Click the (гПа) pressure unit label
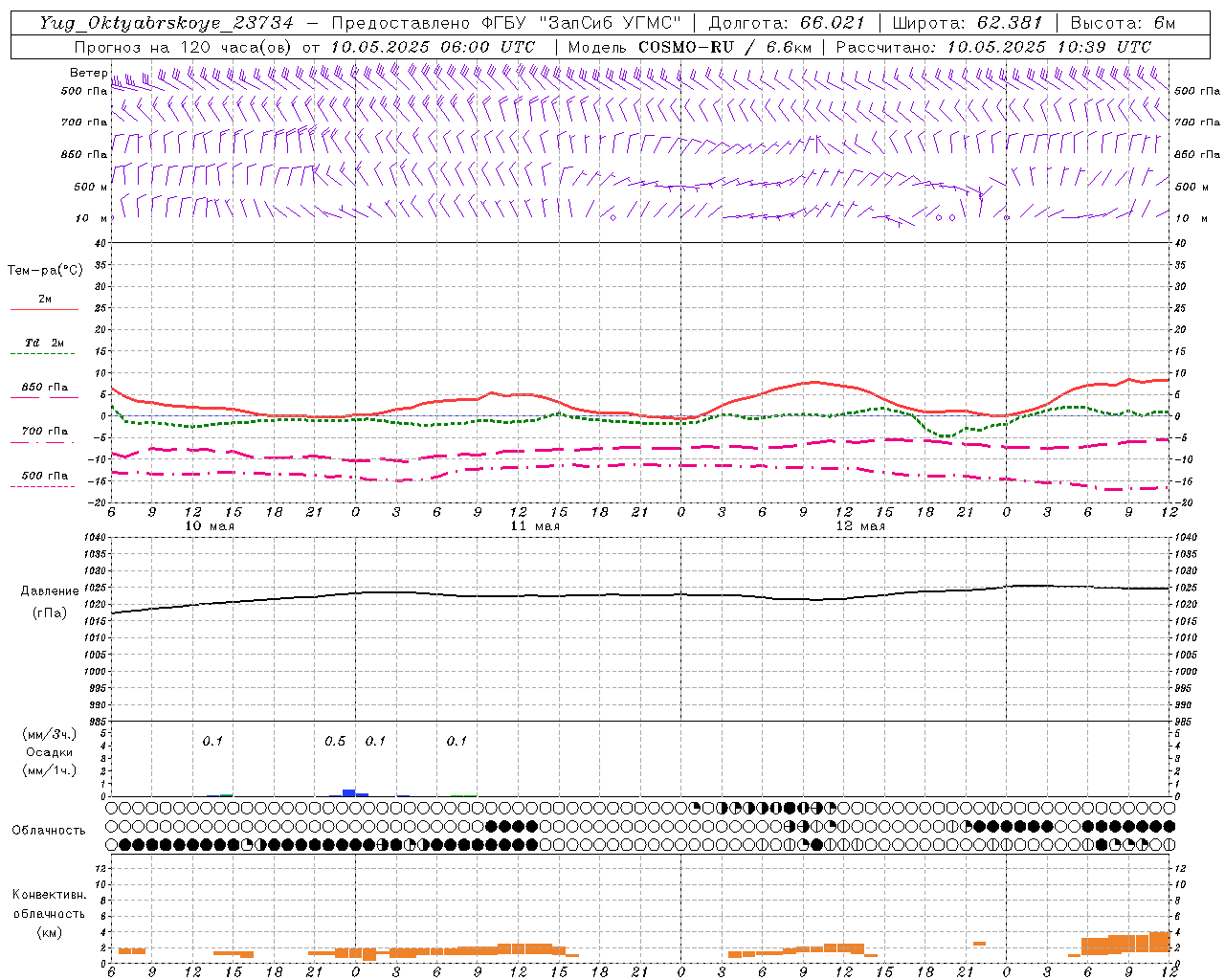 [x=48, y=613]
